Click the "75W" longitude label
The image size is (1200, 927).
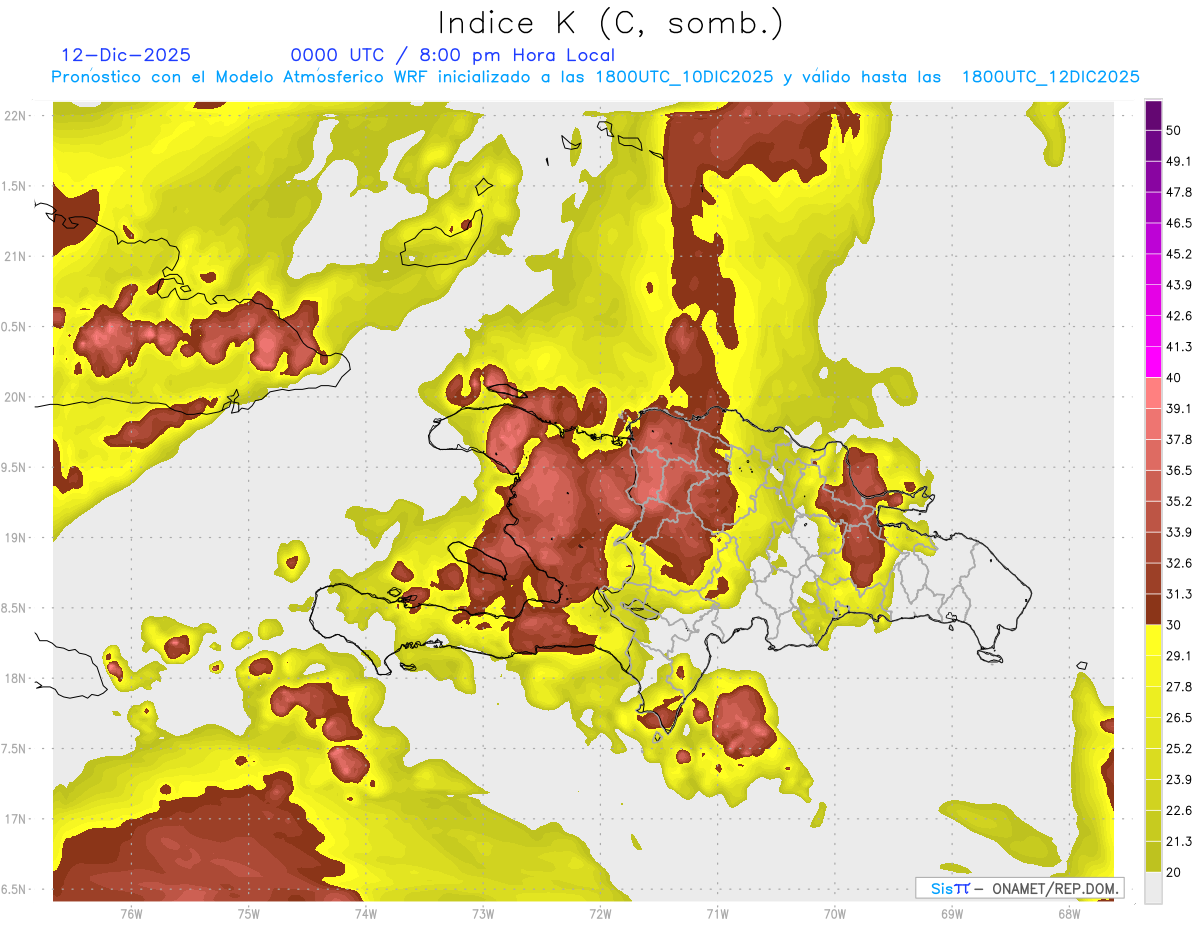(x=248, y=913)
